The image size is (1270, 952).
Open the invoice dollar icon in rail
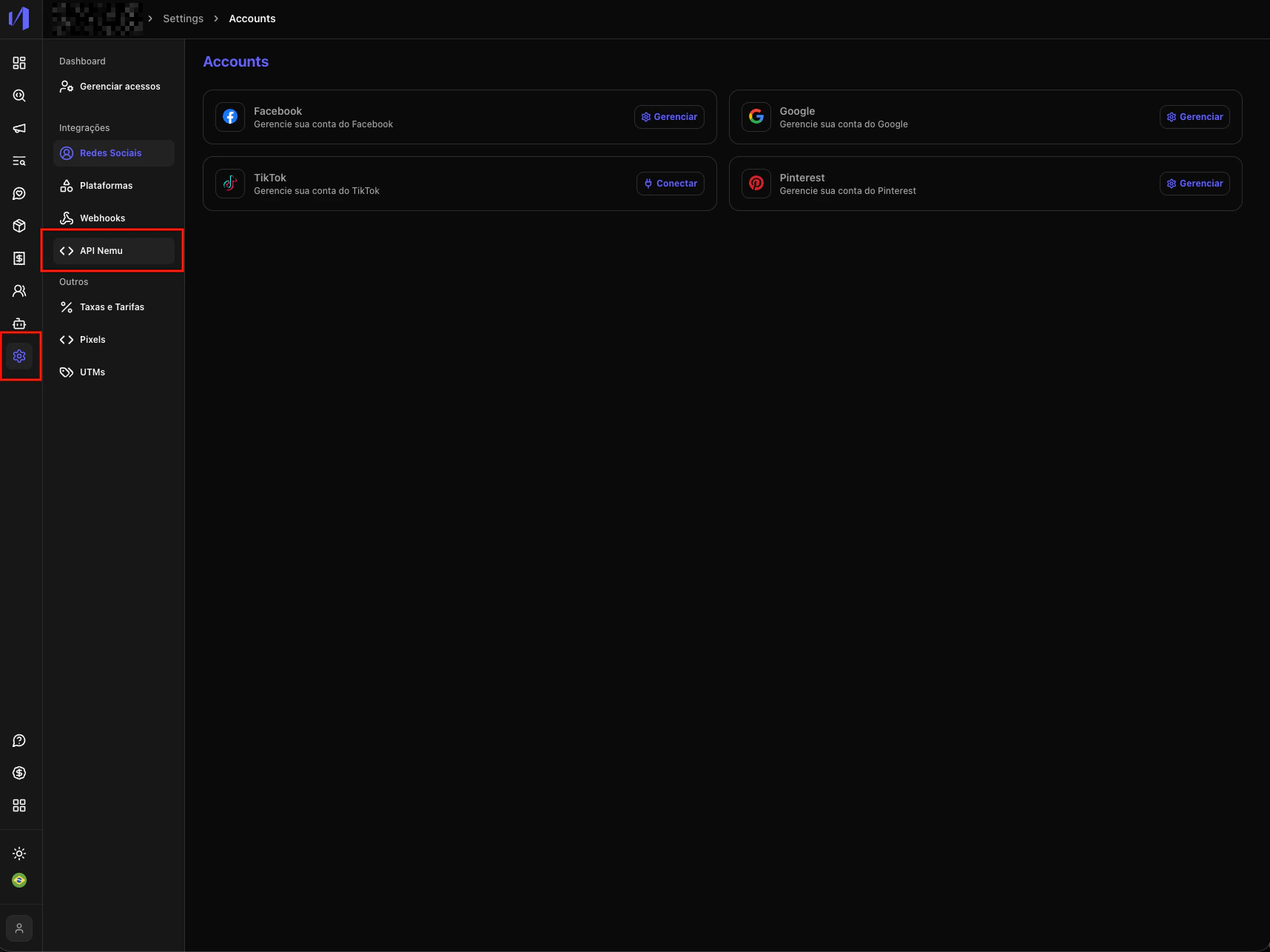tap(19, 258)
